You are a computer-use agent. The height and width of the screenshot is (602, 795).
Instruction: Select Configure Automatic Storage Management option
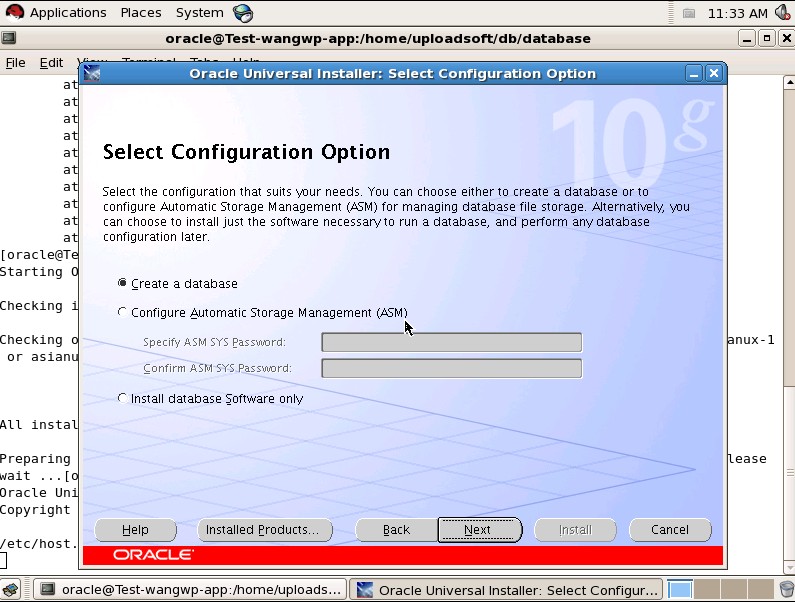tap(123, 312)
